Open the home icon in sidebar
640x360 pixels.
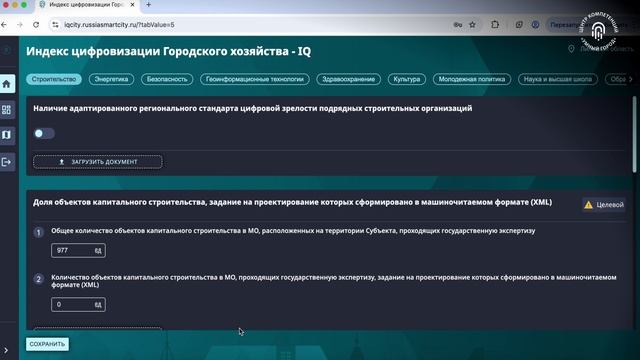point(7,84)
